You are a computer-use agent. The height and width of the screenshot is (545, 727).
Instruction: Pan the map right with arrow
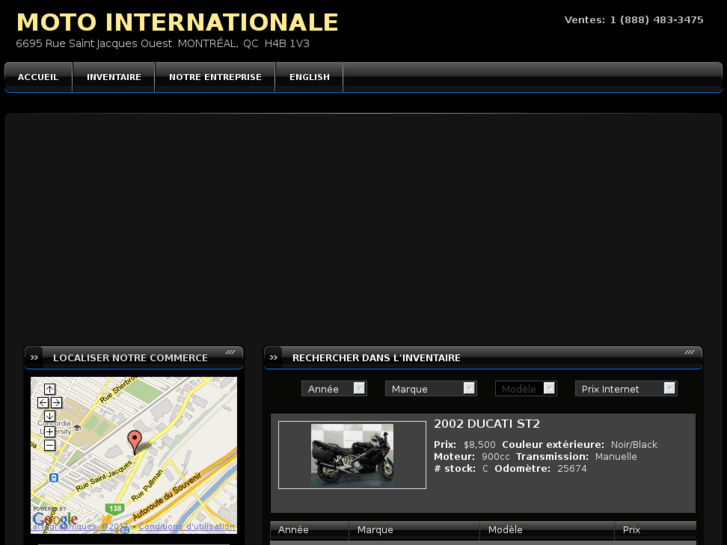click(x=56, y=403)
